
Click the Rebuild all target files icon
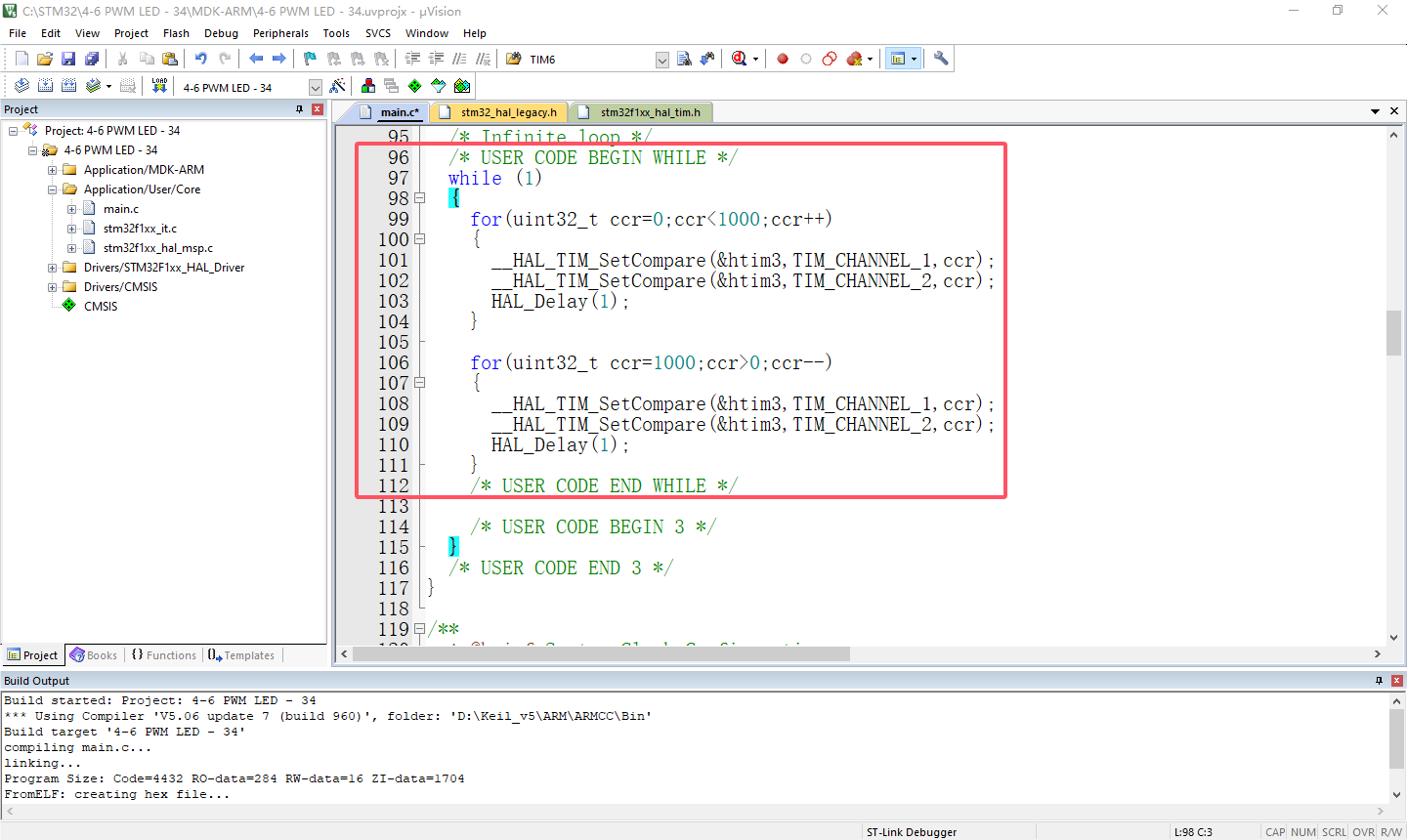click(68, 86)
